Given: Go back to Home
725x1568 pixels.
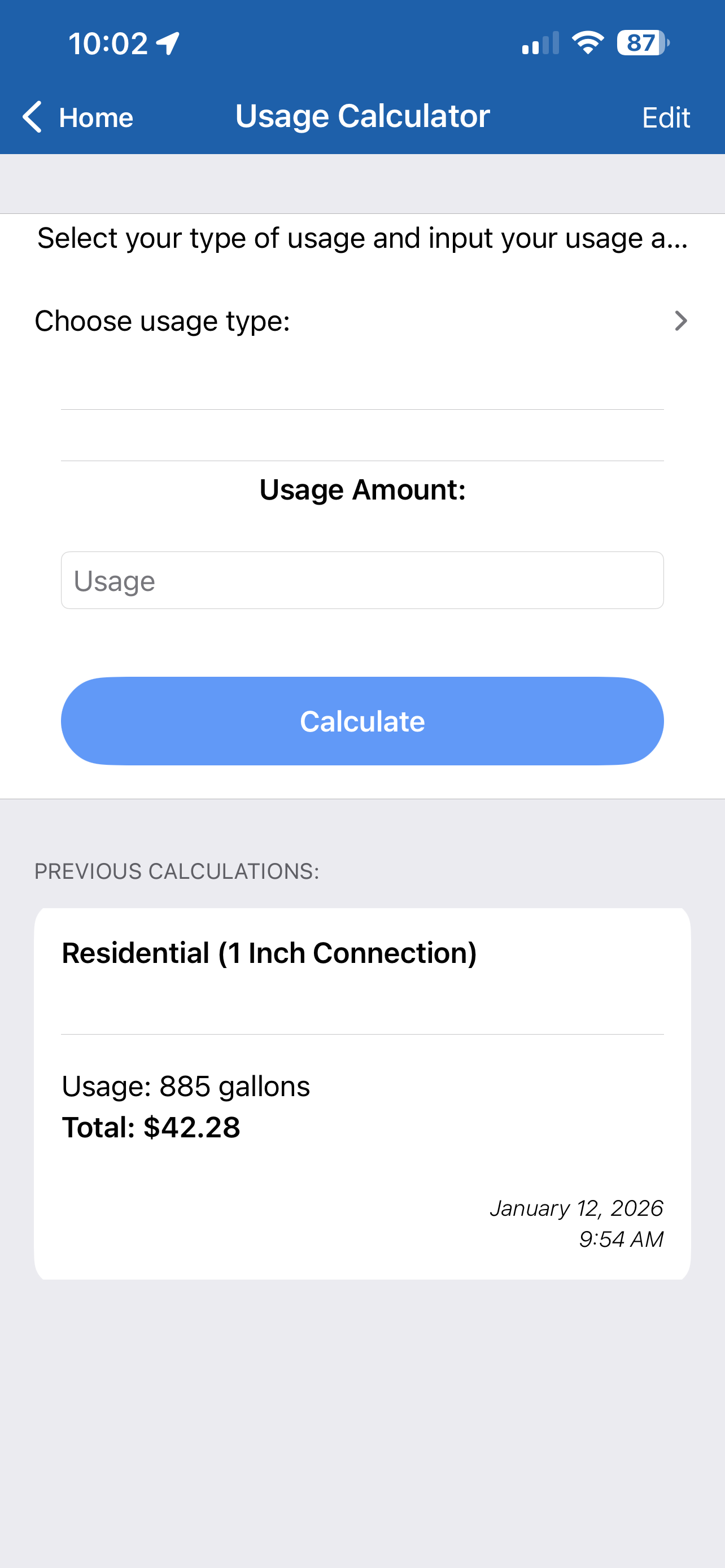Looking at the screenshot, I should point(77,117).
